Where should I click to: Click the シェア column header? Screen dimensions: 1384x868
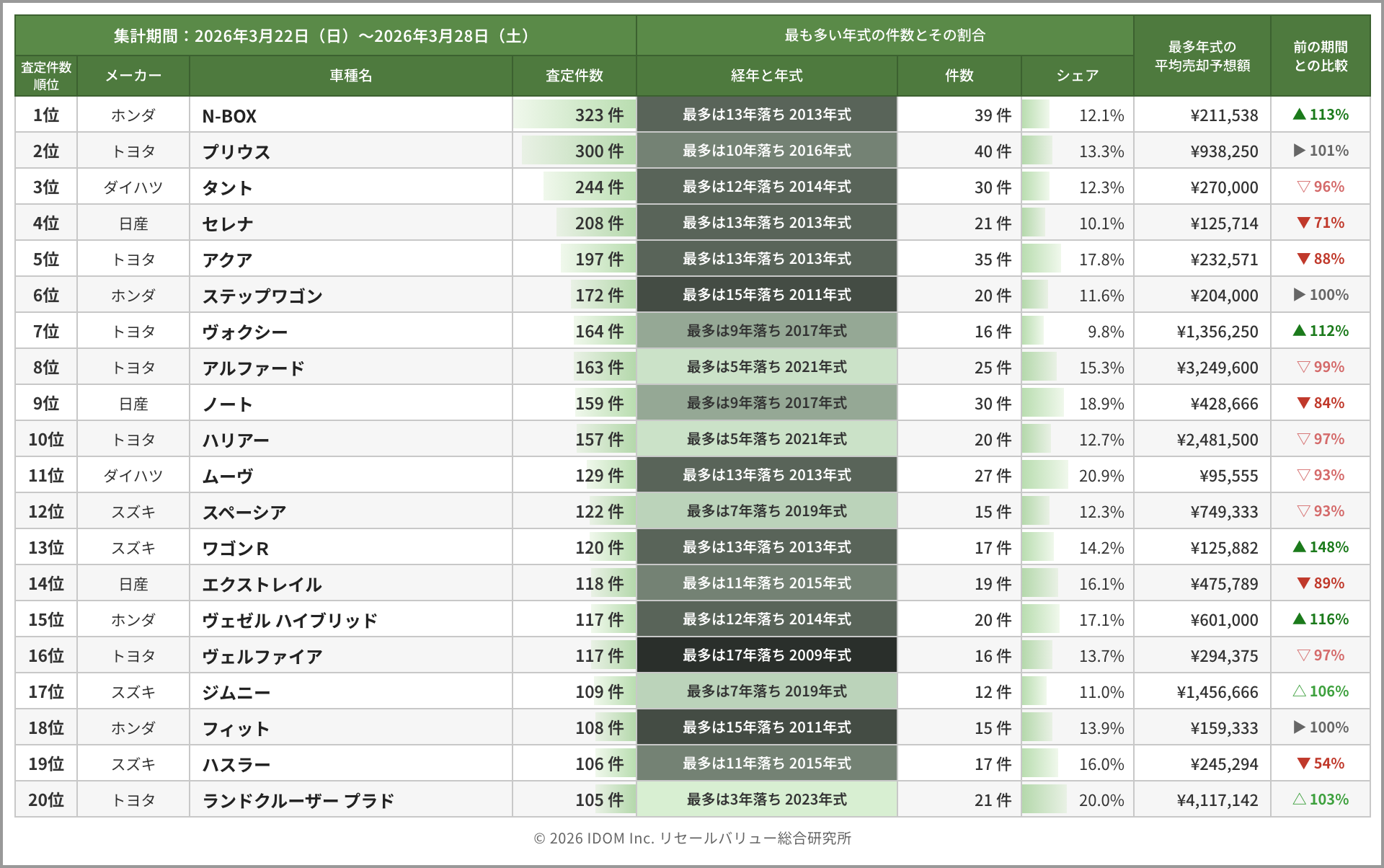point(1077,76)
